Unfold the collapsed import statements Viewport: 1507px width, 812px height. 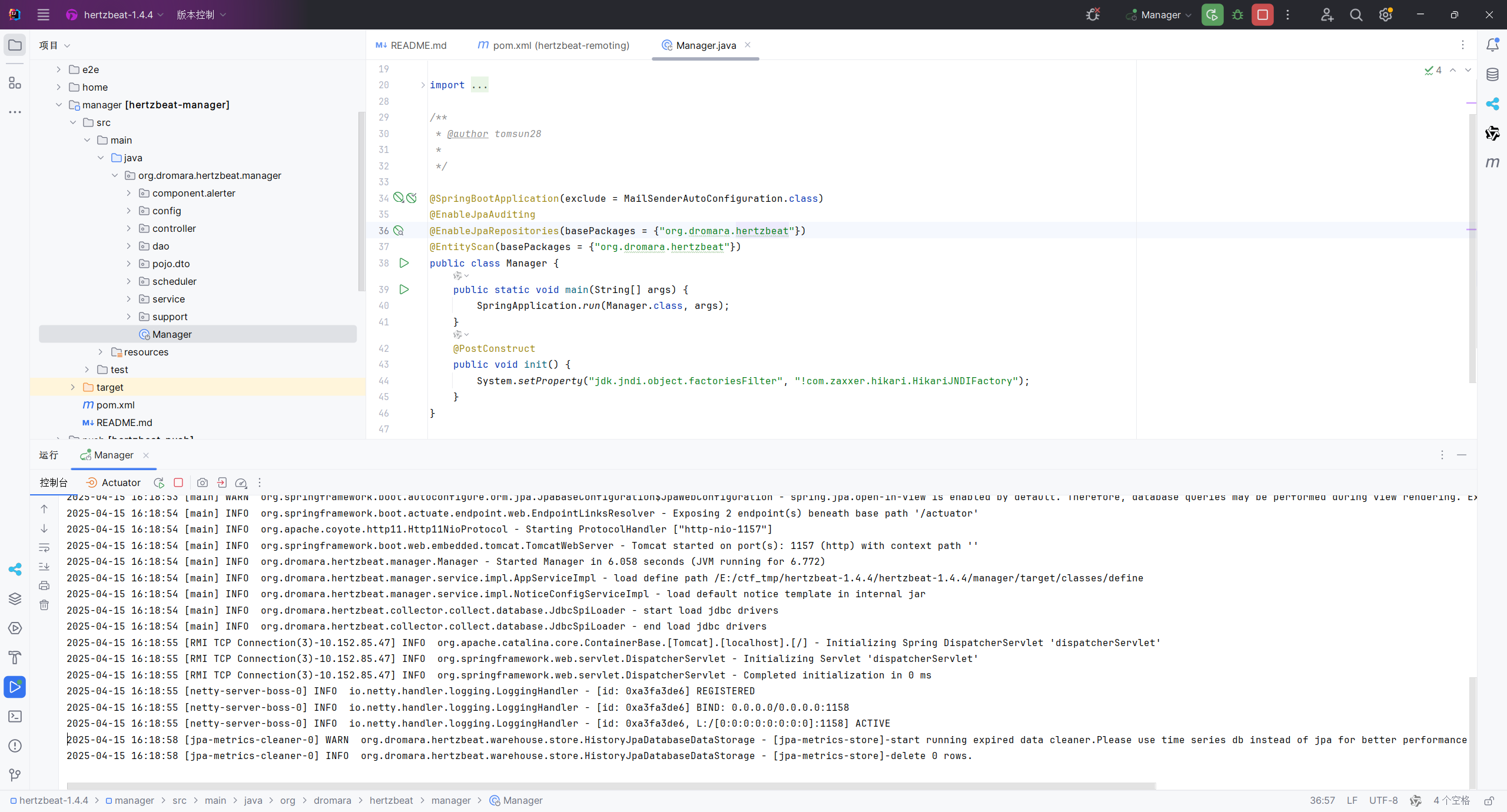pyautogui.click(x=423, y=85)
